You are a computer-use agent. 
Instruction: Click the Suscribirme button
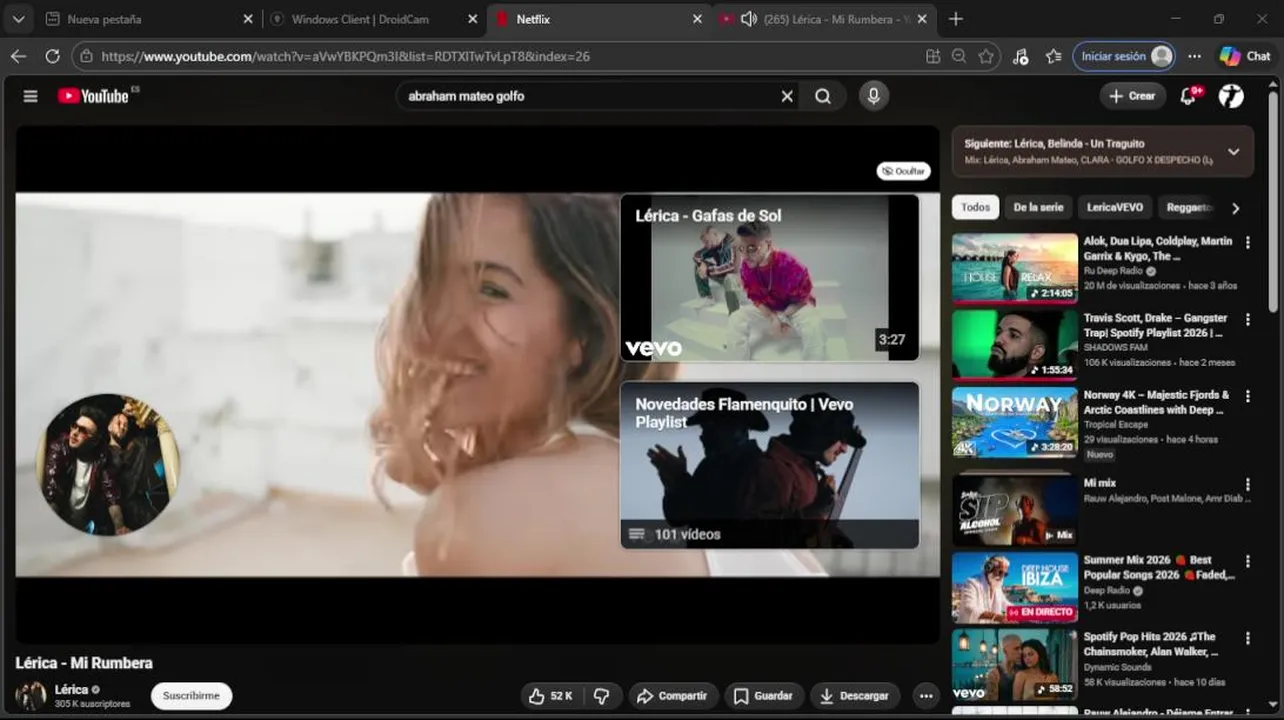[x=191, y=696]
